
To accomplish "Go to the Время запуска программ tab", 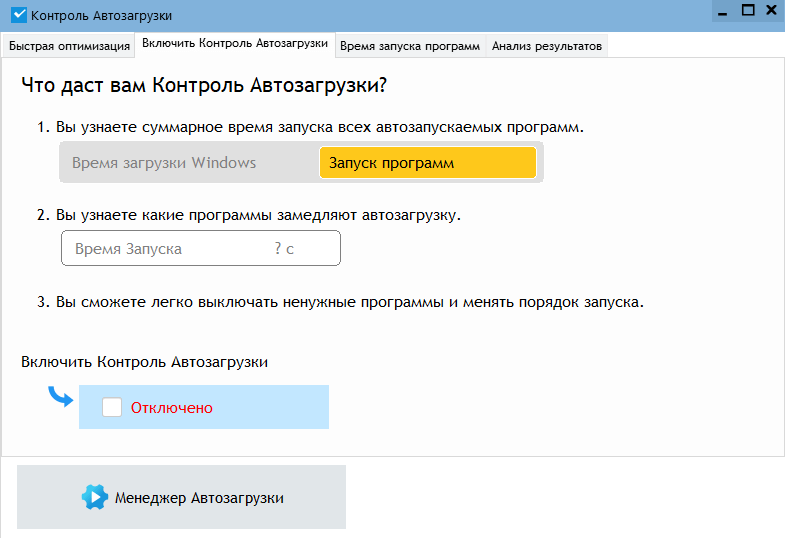I will pyautogui.click(x=410, y=46).
